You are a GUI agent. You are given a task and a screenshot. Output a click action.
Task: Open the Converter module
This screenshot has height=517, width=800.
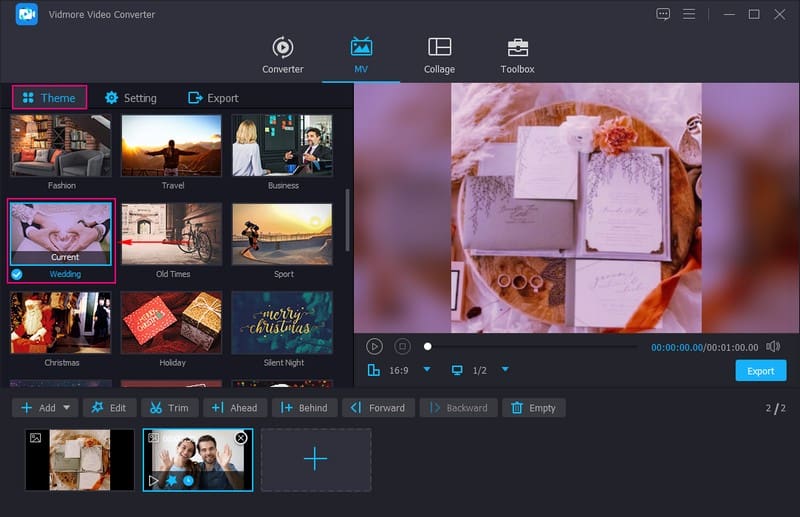click(283, 55)
